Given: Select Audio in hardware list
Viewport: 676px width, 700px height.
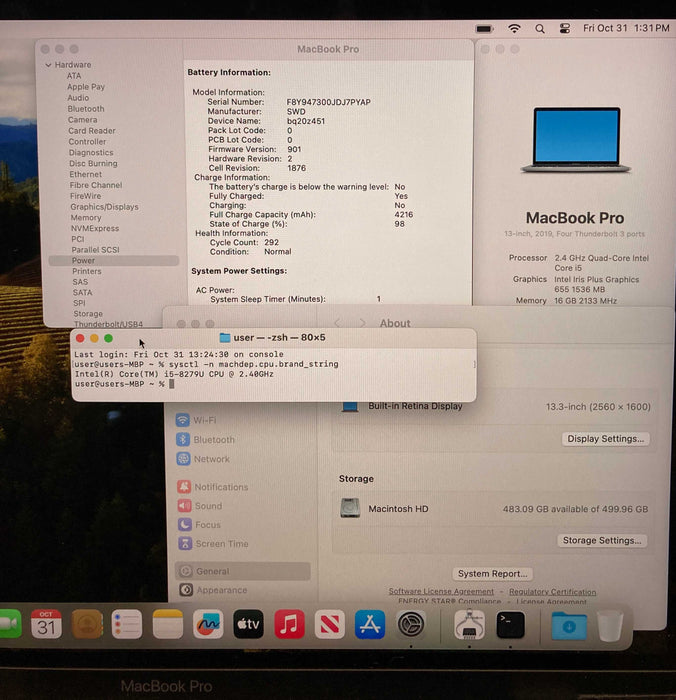Looking at the screenshot, I should coord(78,97).
